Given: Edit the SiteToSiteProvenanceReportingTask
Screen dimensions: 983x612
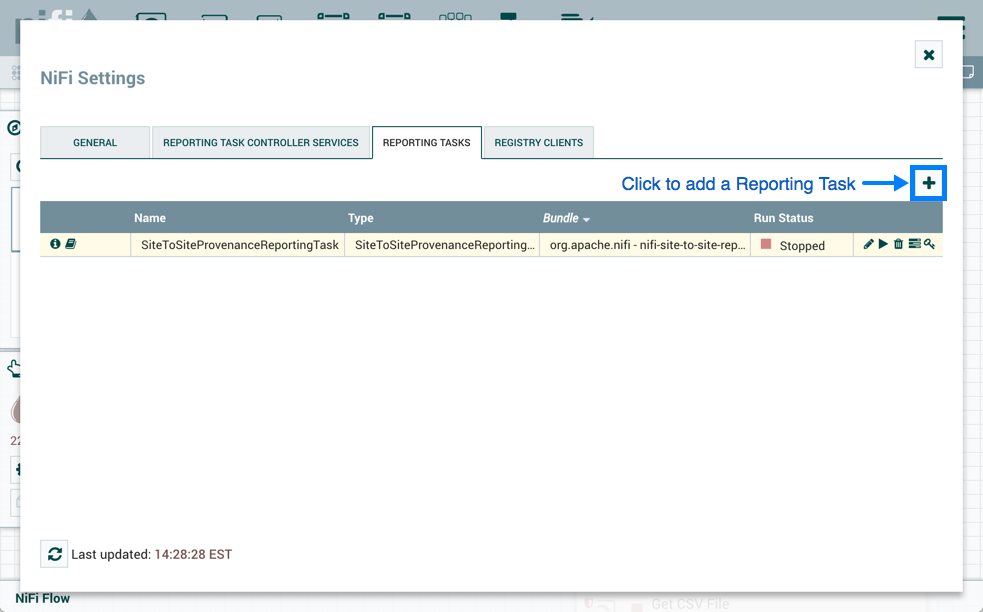Looking at the screenshot, I should click(x=868, y=244).
